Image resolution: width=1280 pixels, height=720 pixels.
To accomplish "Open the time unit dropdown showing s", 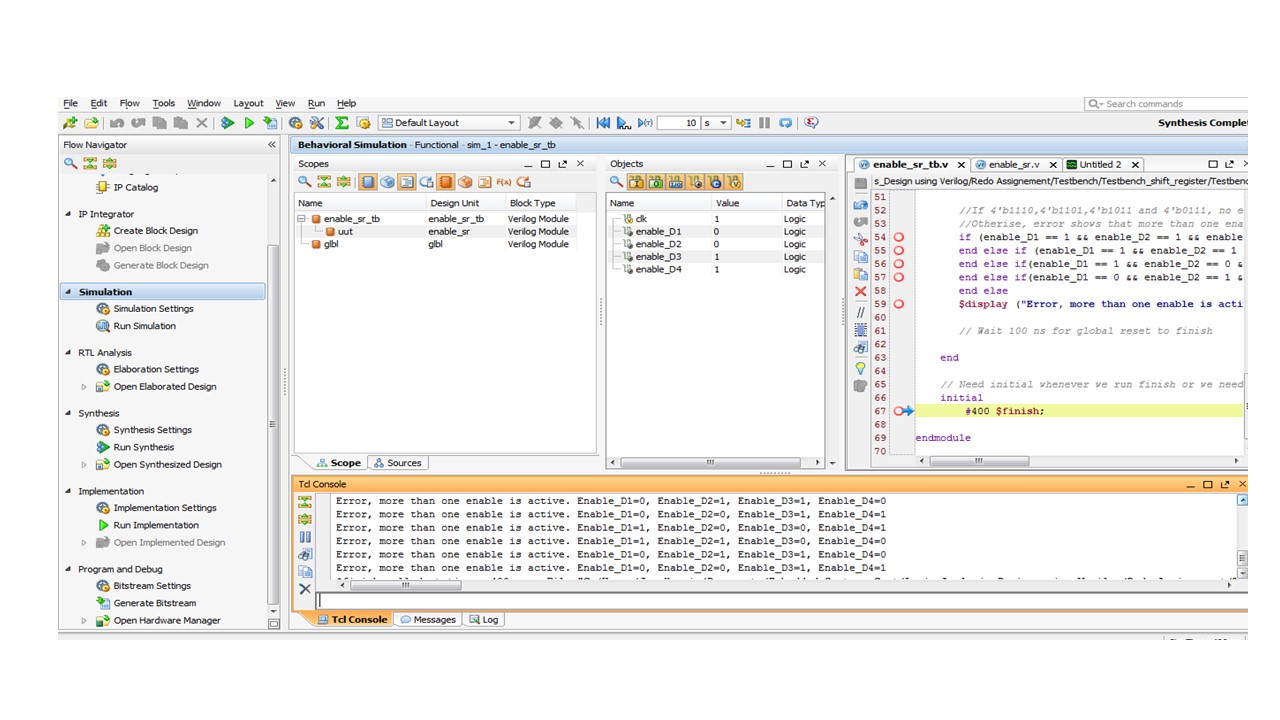I will [716, 123].
